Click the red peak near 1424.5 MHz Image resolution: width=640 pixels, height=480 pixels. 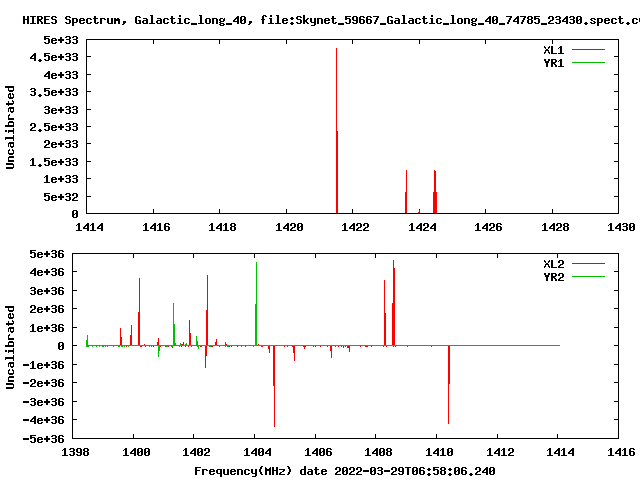pyautogui.click(x=435, y=192)
